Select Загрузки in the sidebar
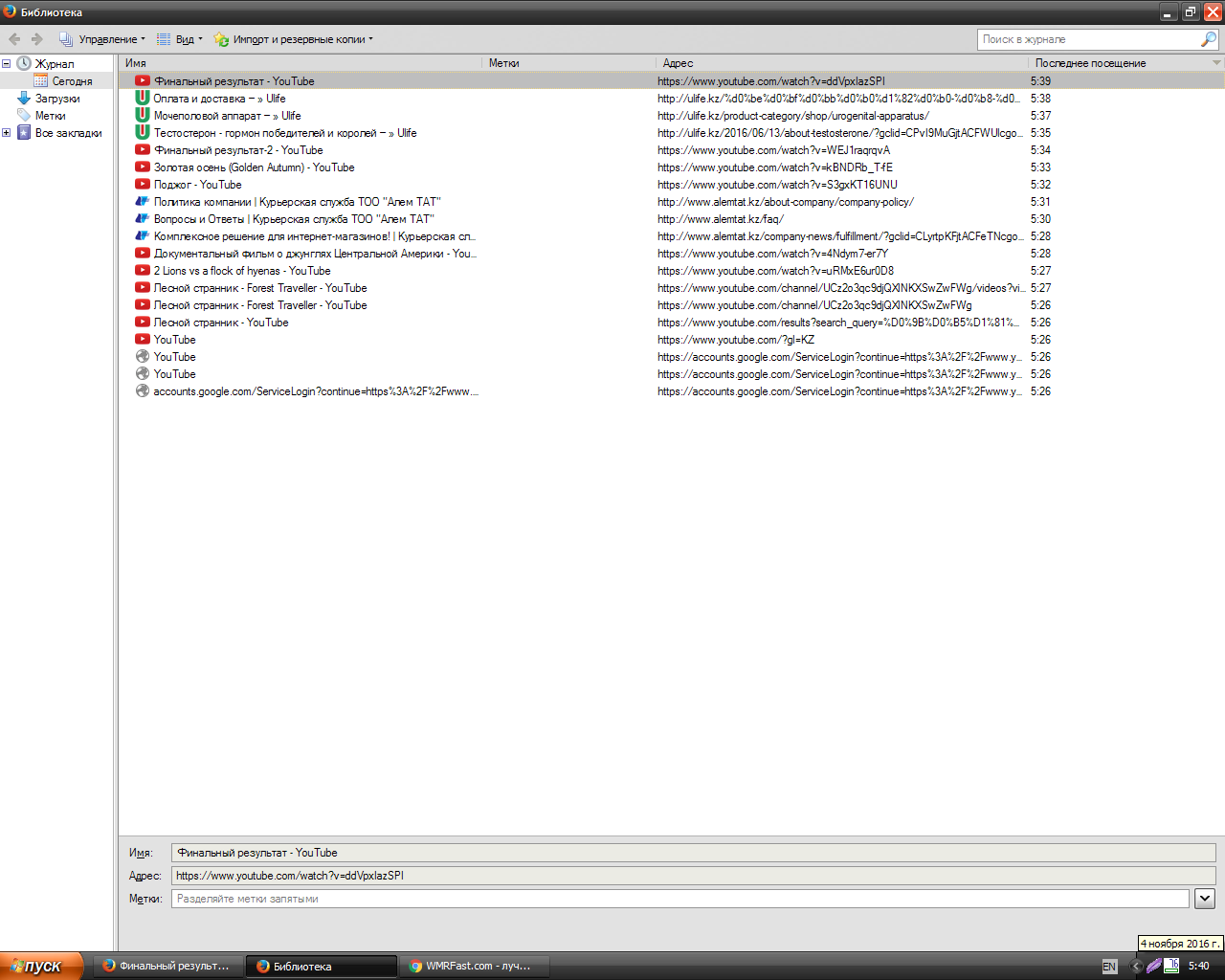The image size is (1225, 980). [57, 99]
